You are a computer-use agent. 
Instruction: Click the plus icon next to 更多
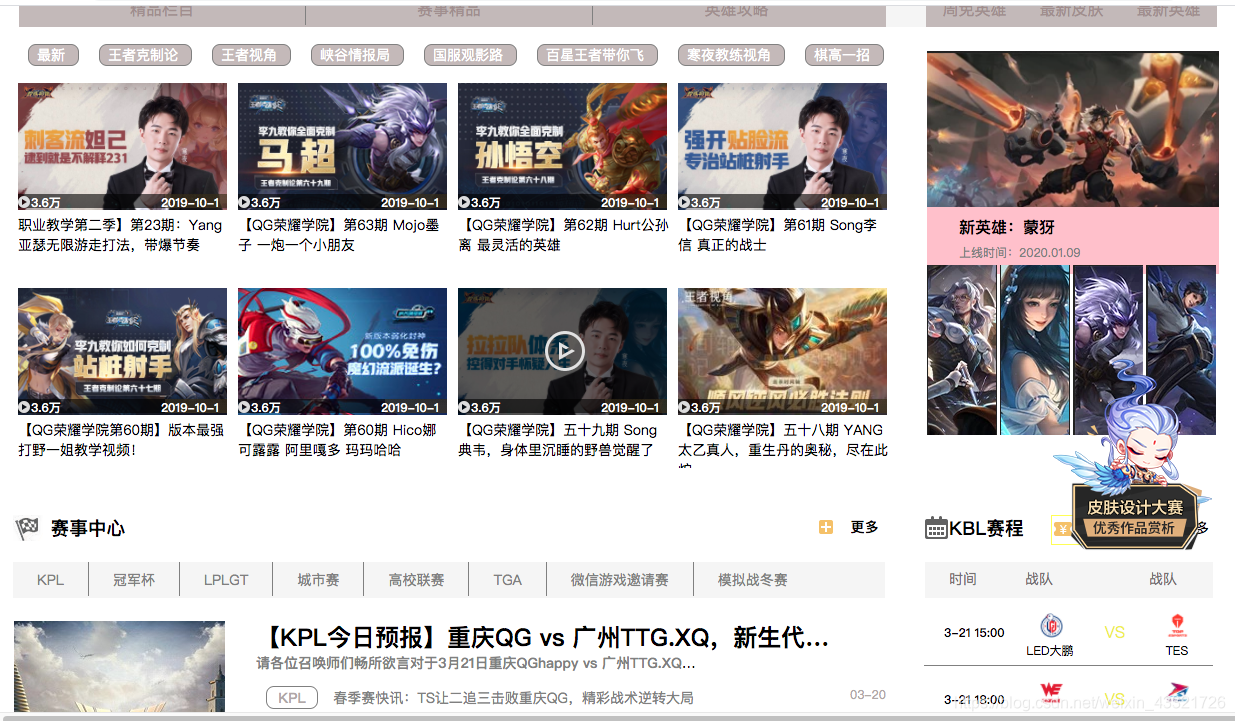(826, 527)
